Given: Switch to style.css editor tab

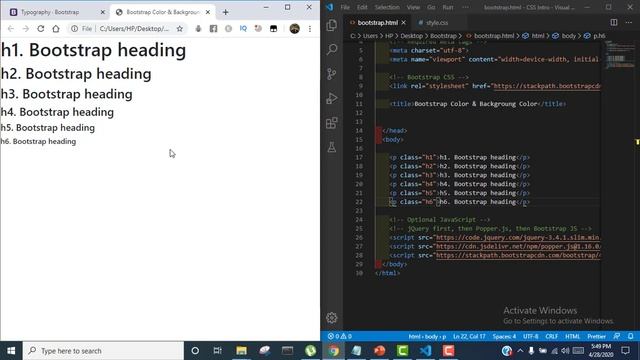Looking at the screenshot, I should (x=437, y=22).
